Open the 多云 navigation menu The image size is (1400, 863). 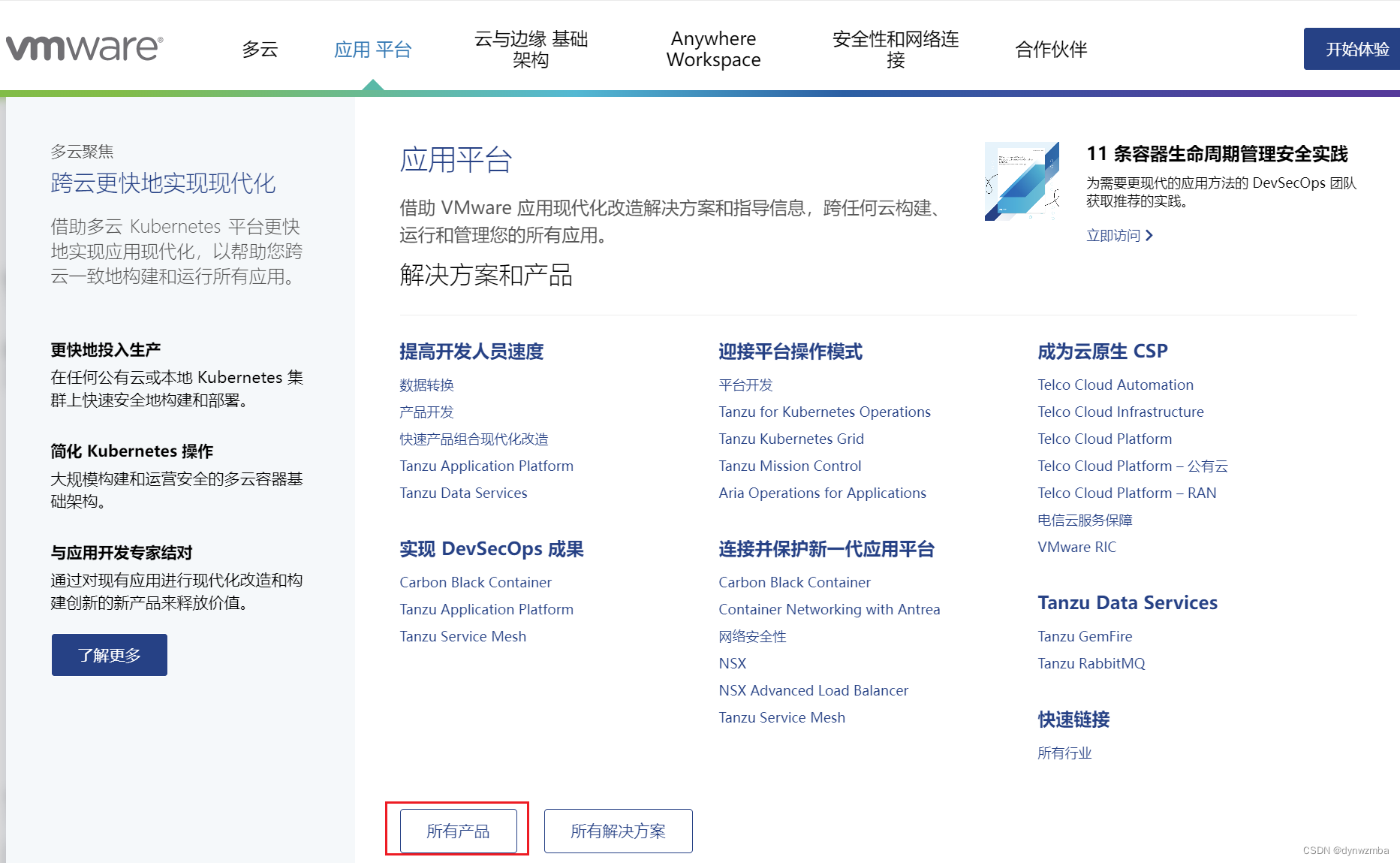(260, 50)
